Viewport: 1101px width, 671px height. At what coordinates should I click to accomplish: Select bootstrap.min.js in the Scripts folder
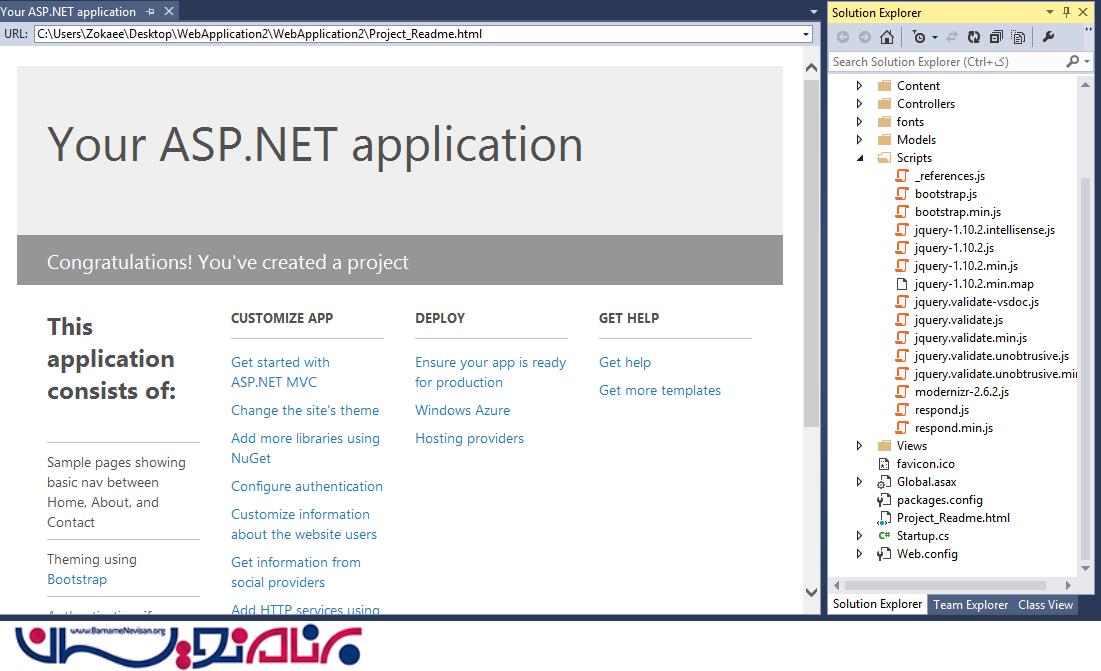point(957,212)
